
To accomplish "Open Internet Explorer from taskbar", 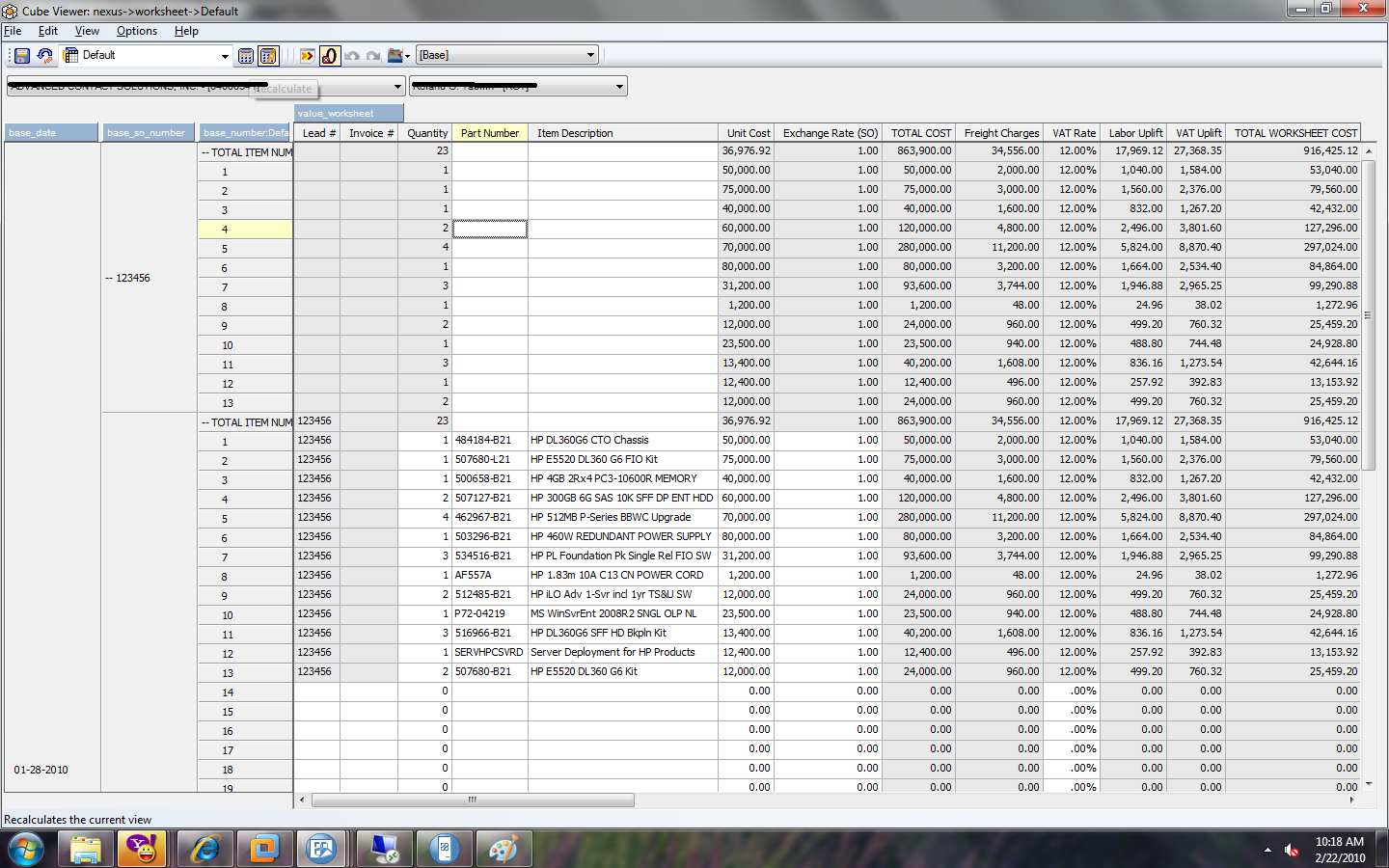I will [204, 850].
